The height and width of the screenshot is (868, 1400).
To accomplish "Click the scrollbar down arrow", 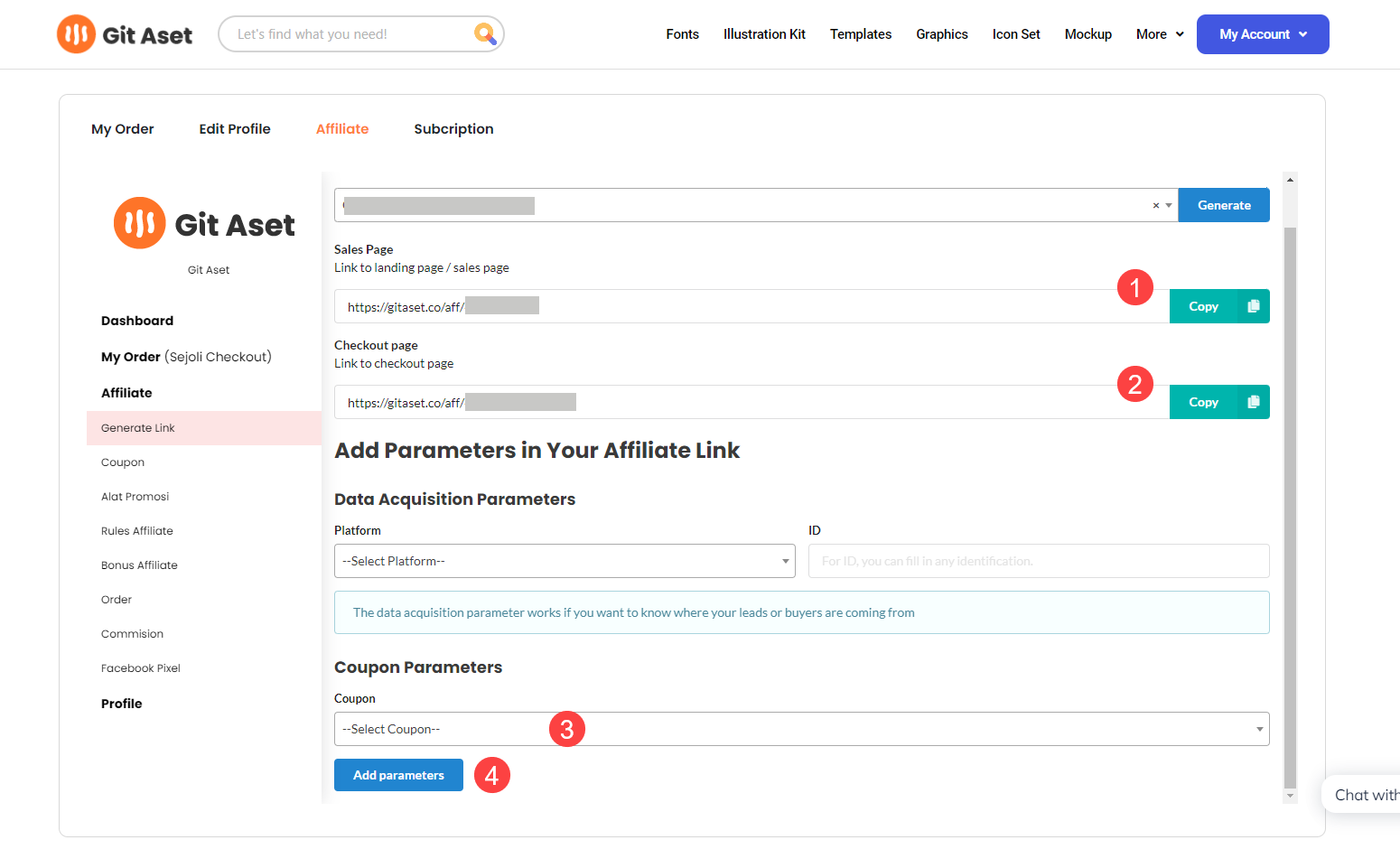I will point(1290,796).
